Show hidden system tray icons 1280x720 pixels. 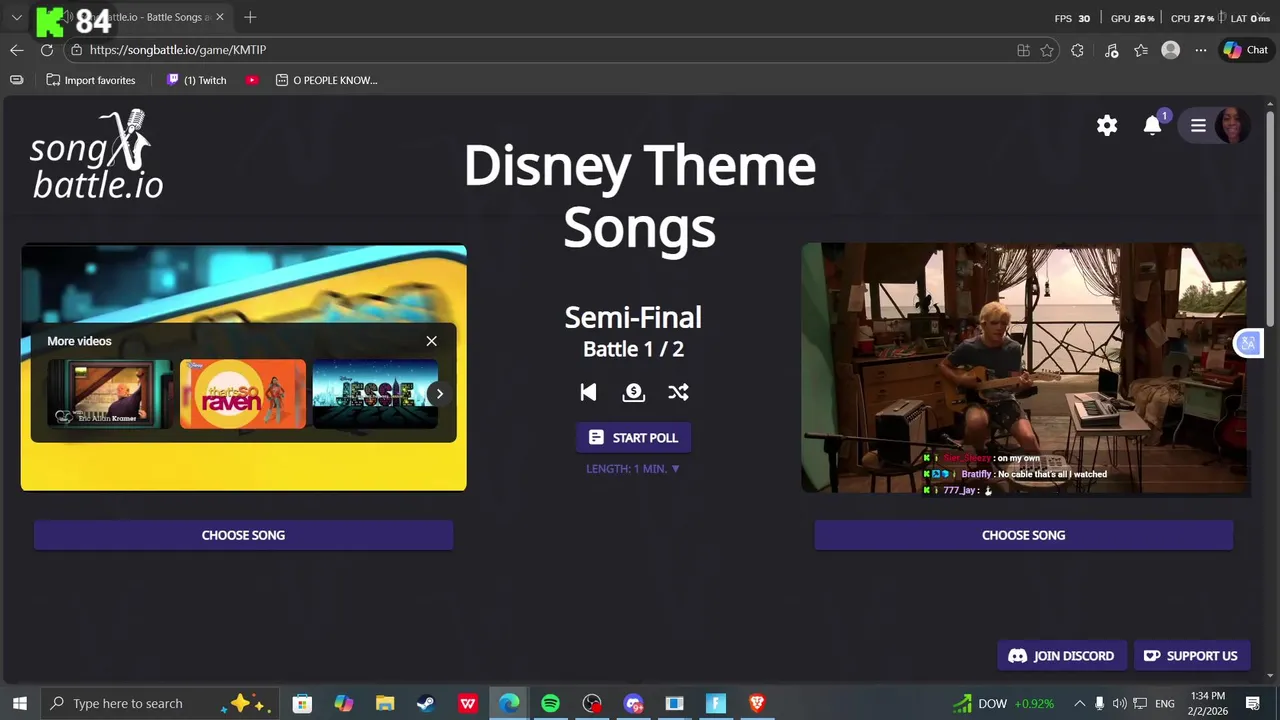coord(1080,703)
